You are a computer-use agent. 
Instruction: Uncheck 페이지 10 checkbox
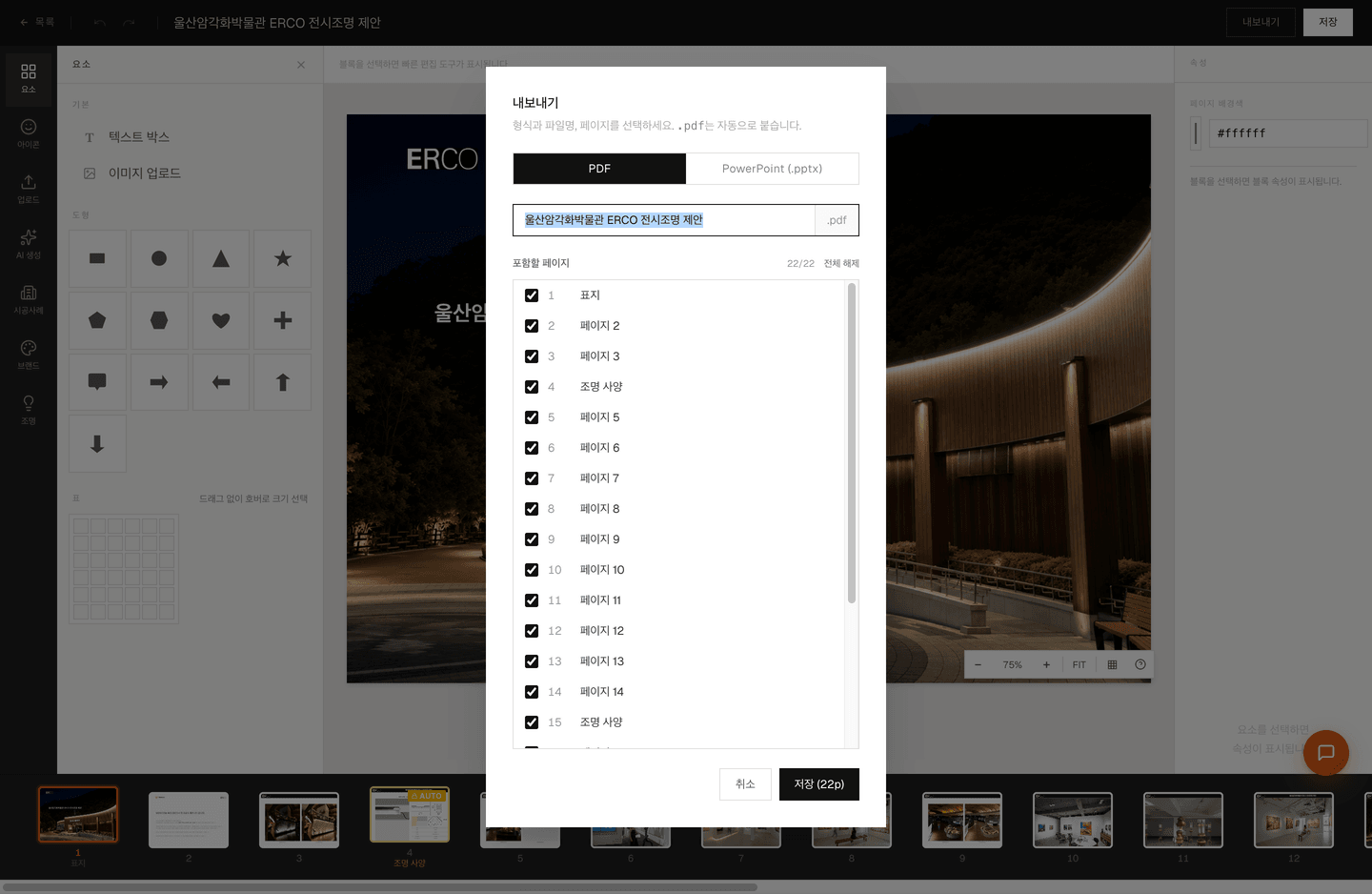[532, 570]
